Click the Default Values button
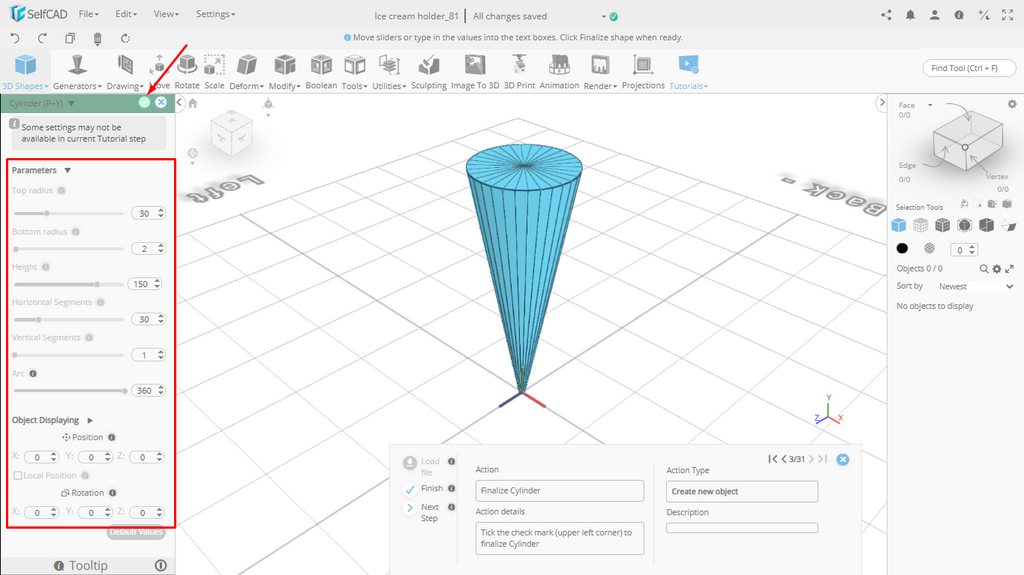Viewport: 1024px width, 575px height. point(136,532)
